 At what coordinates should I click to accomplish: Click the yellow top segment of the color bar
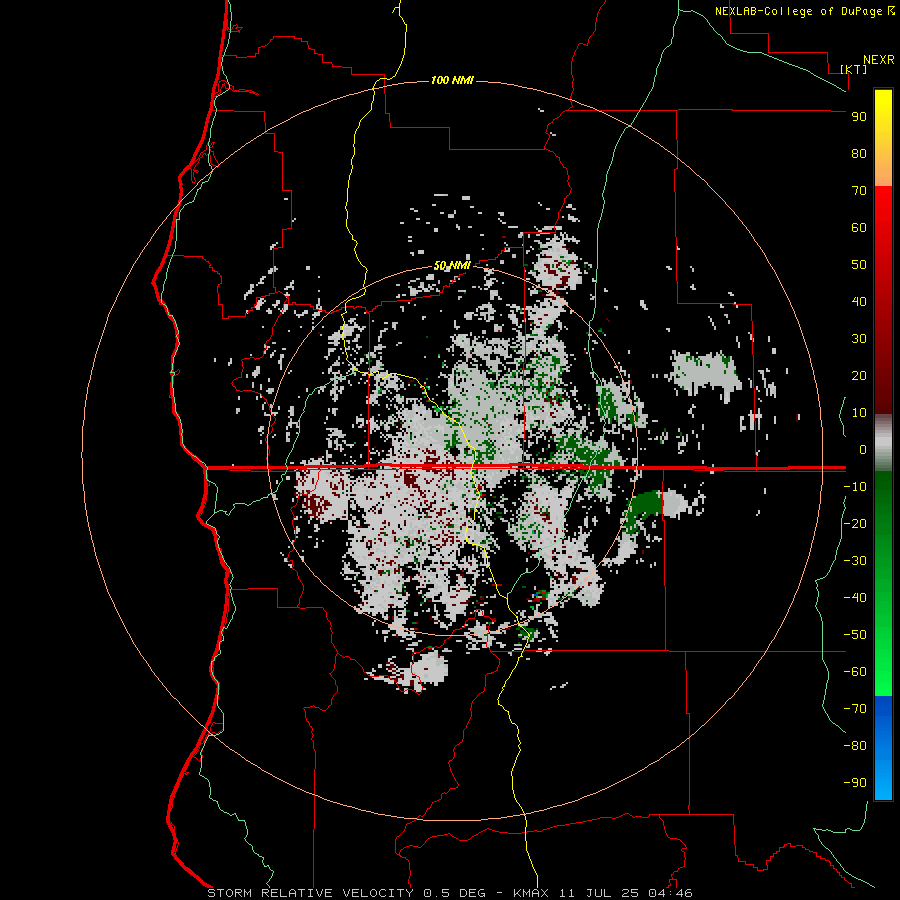883,138
